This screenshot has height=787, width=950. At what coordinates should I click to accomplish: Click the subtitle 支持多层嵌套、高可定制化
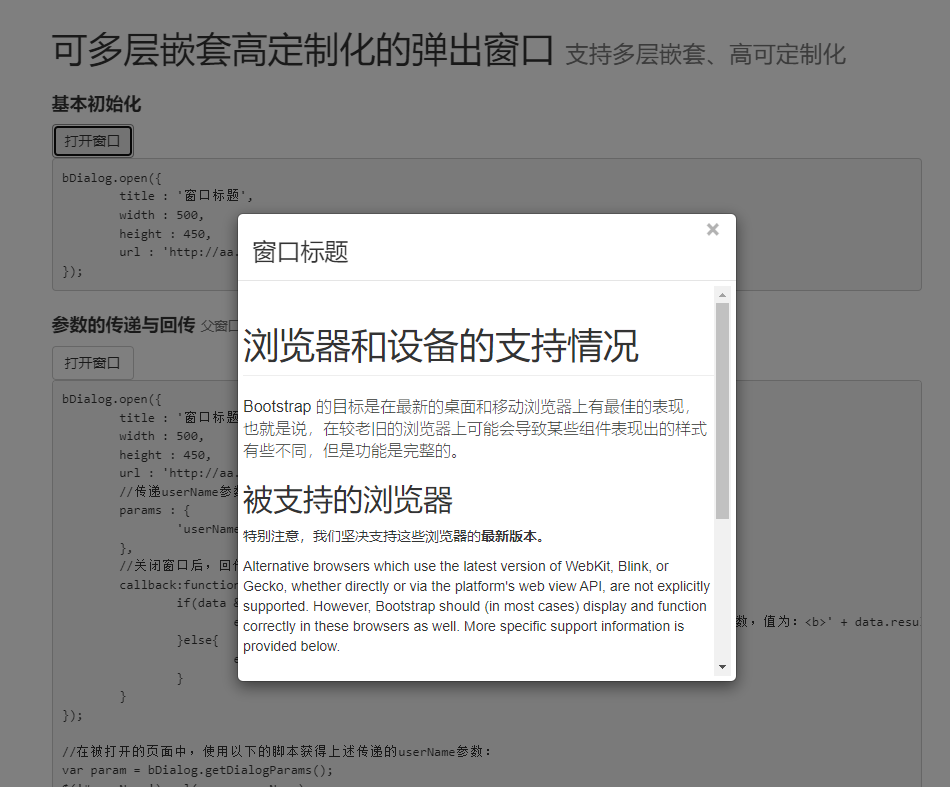pyautogui.click(x=705, y=55)
